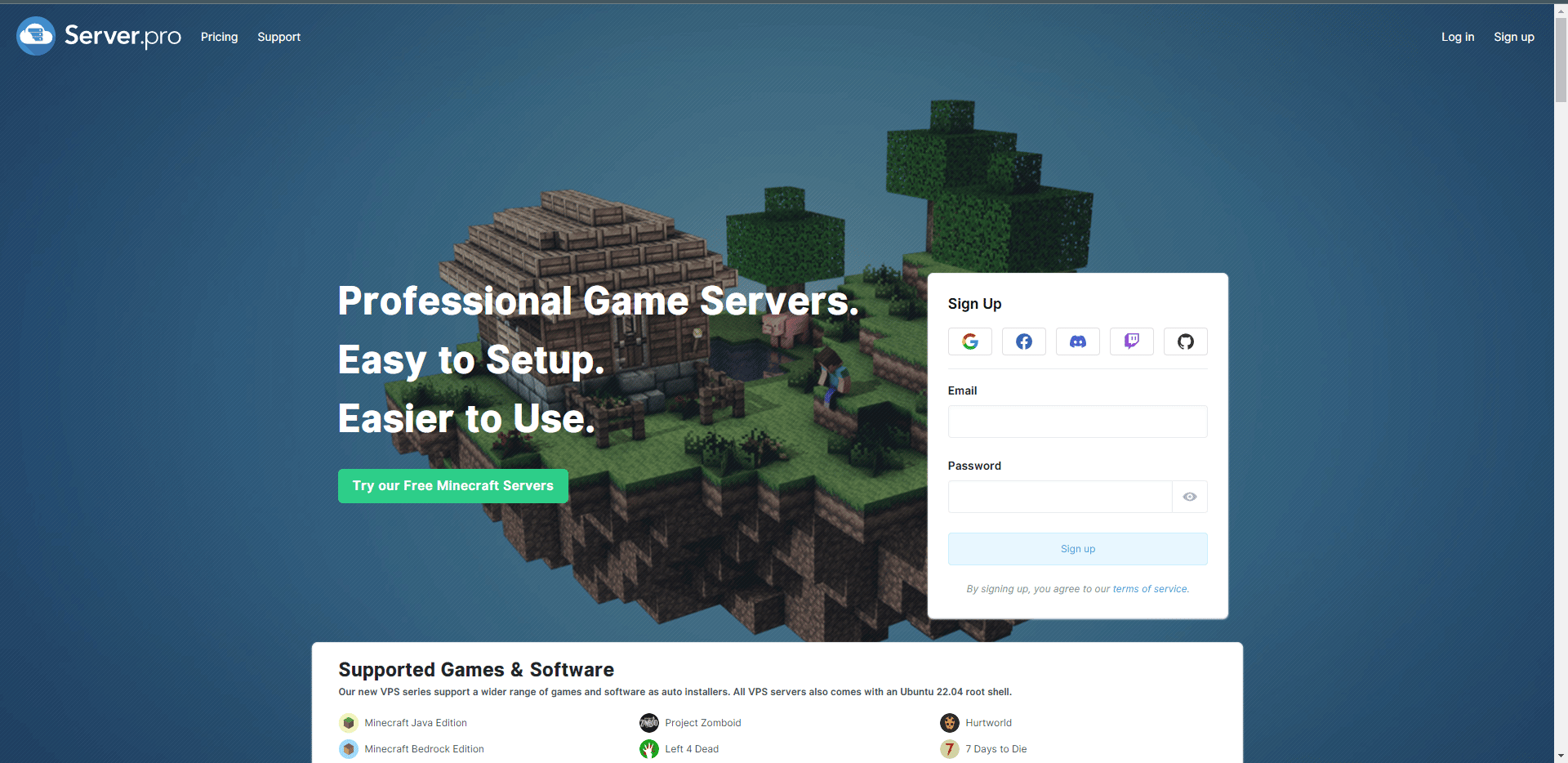
Task: Open the terms of service link
Action: pos(1150,589)
